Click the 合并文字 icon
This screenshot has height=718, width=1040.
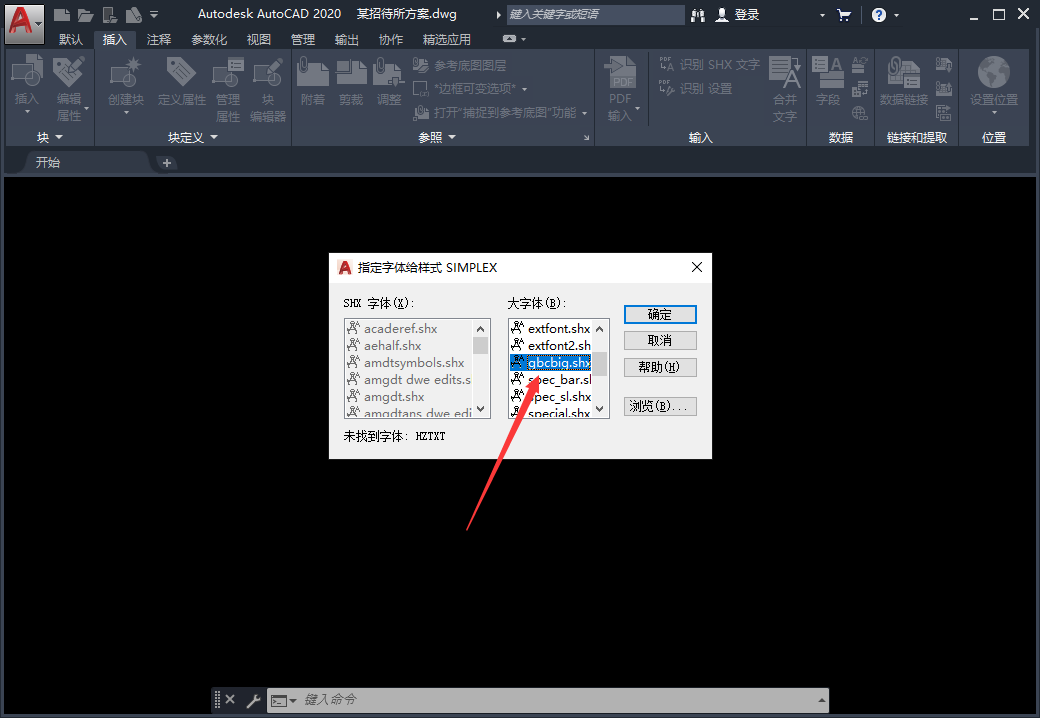point(785,72)
